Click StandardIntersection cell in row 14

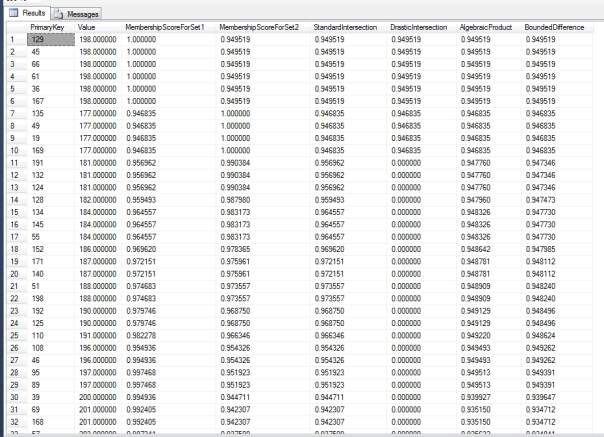tap(348, 200)
